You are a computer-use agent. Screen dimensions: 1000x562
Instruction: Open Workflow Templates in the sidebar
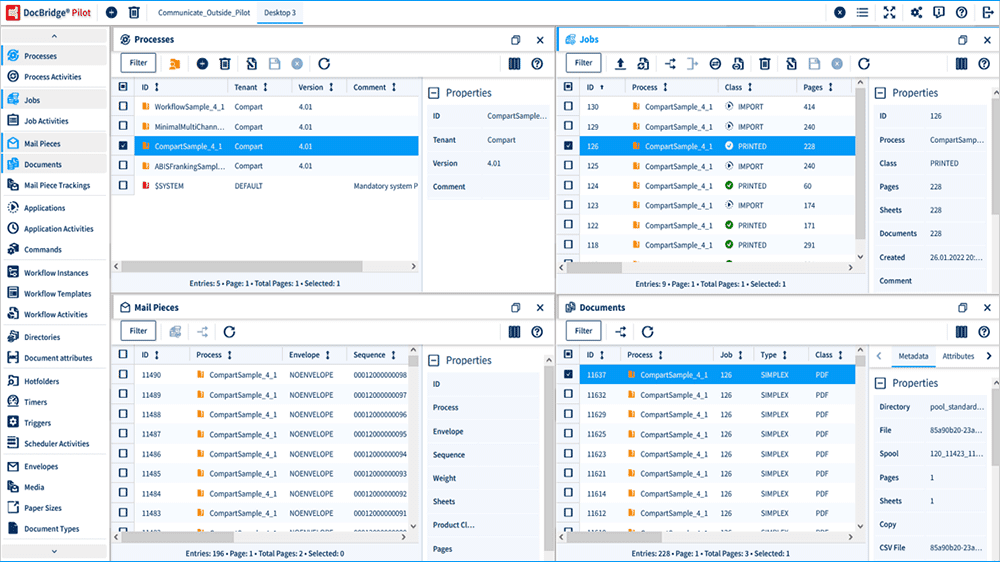coord(57,294)
